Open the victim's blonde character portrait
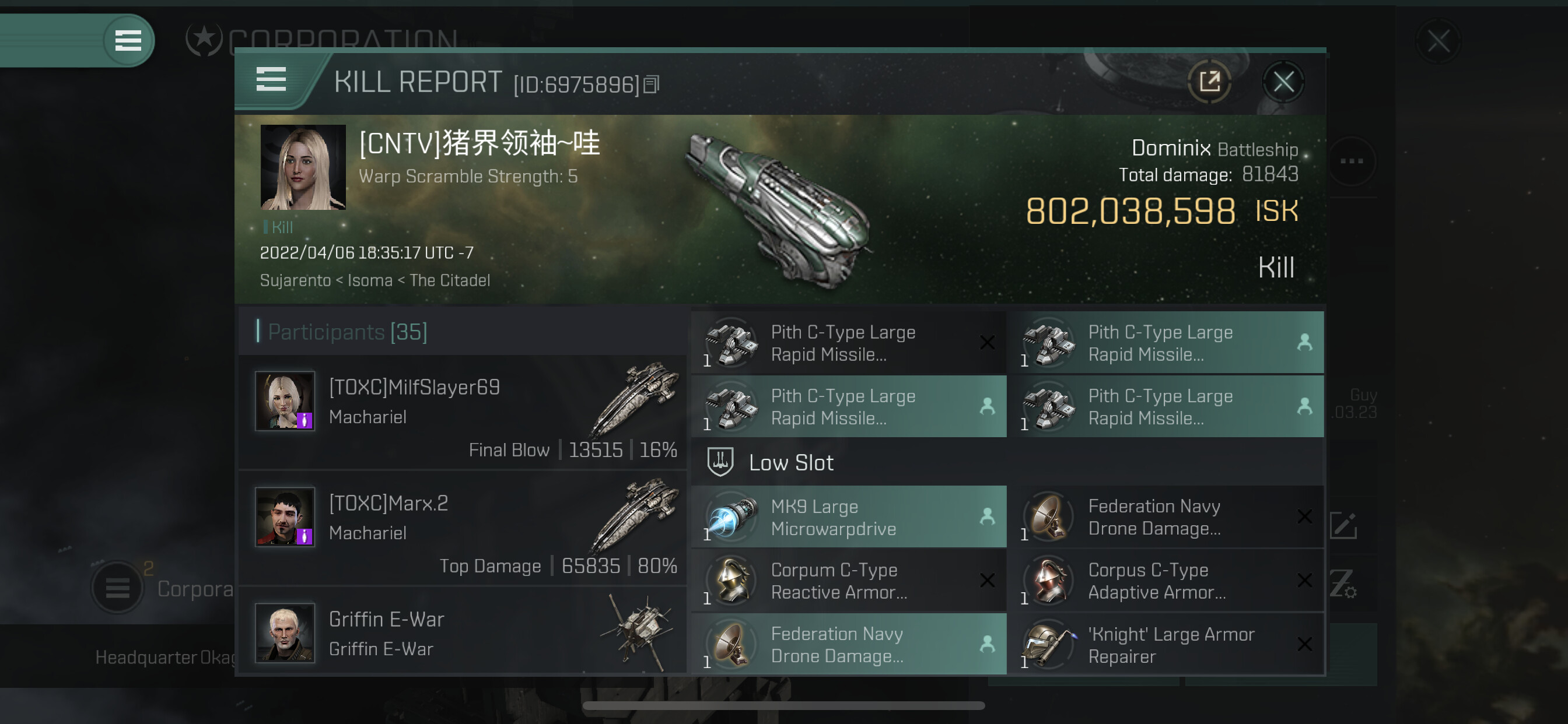This screenshot has height=724, width=1568. (303, 167)
